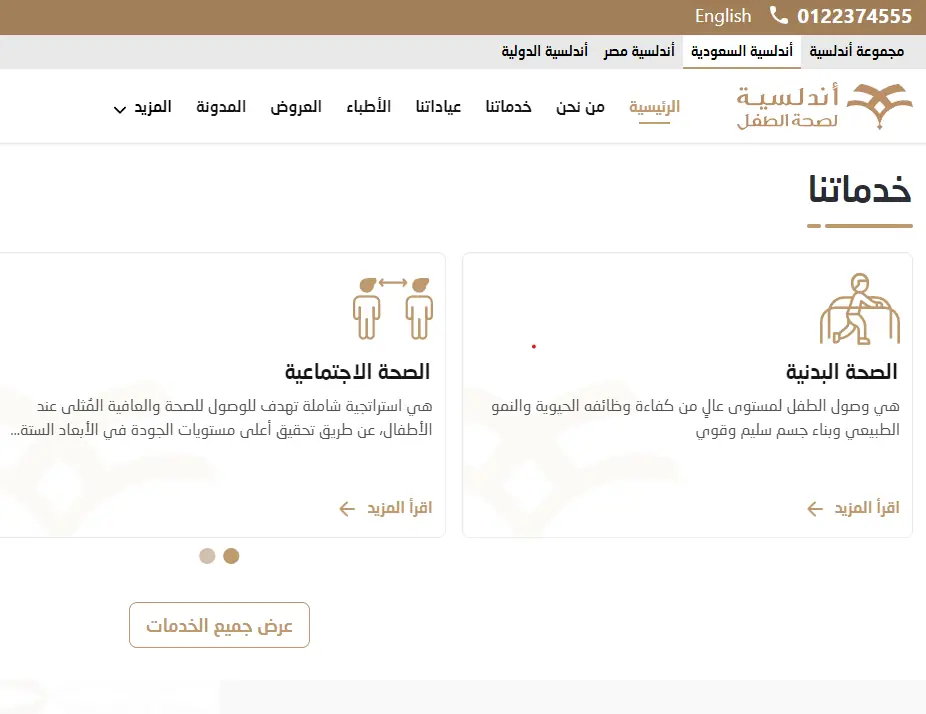This screenshot has height=714, width=926.
Task: Switch to أندلسية مصر tab
Action: pyautogui.click(x=638, y=51)
